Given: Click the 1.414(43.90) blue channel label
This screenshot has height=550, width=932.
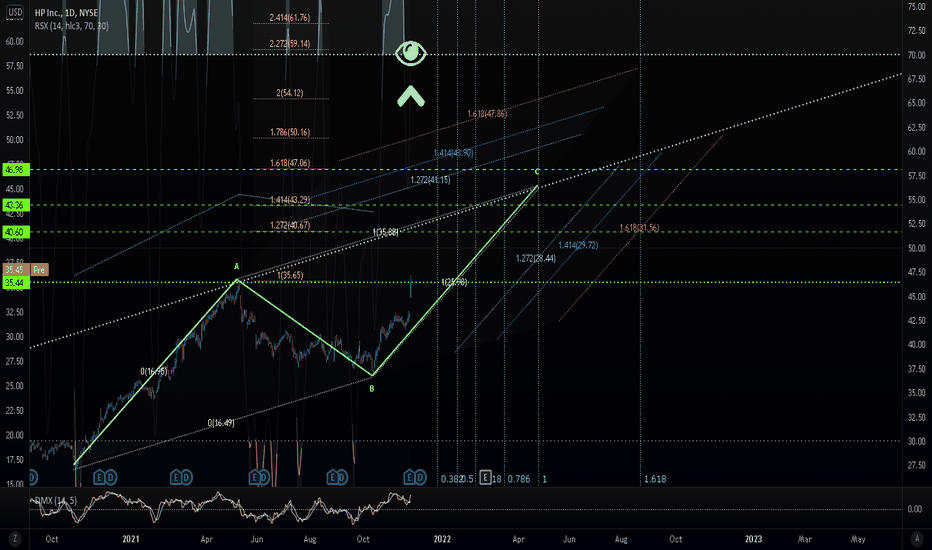Looking at the screenshot, I should (454, 153).
